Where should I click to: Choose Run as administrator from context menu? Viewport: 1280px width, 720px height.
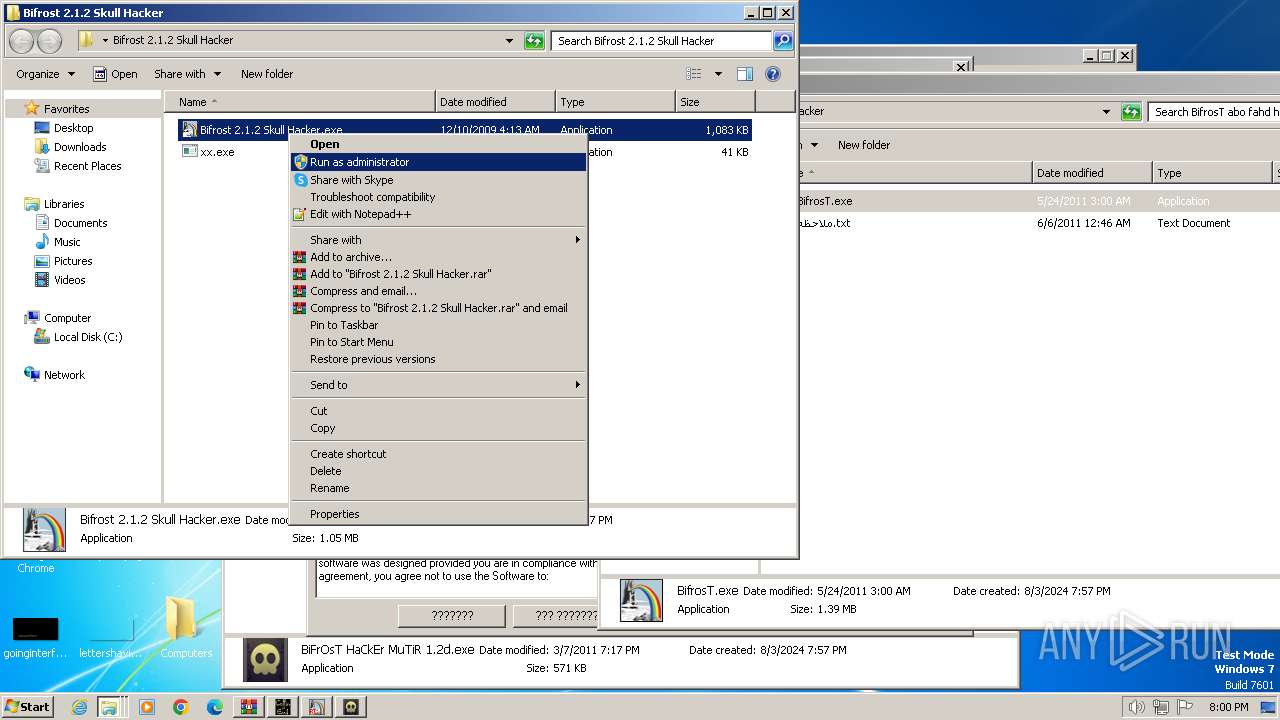[x=438, y=162]
